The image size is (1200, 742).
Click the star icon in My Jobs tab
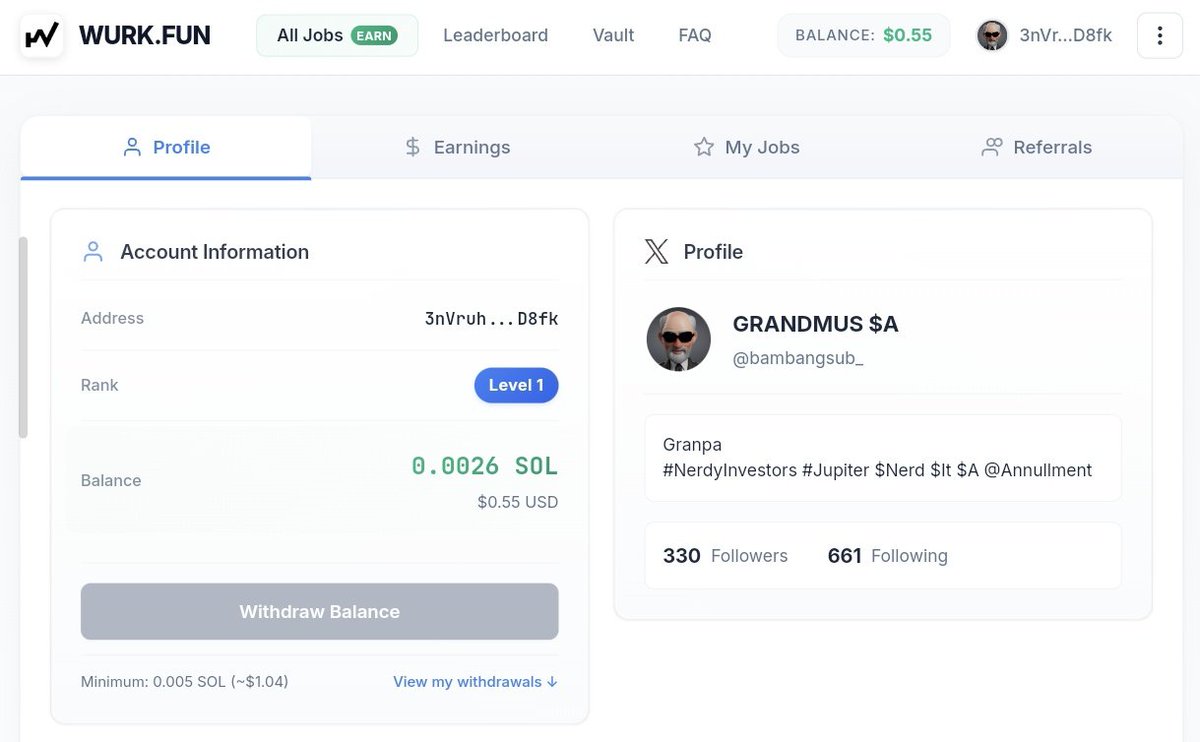click(704, 147)
